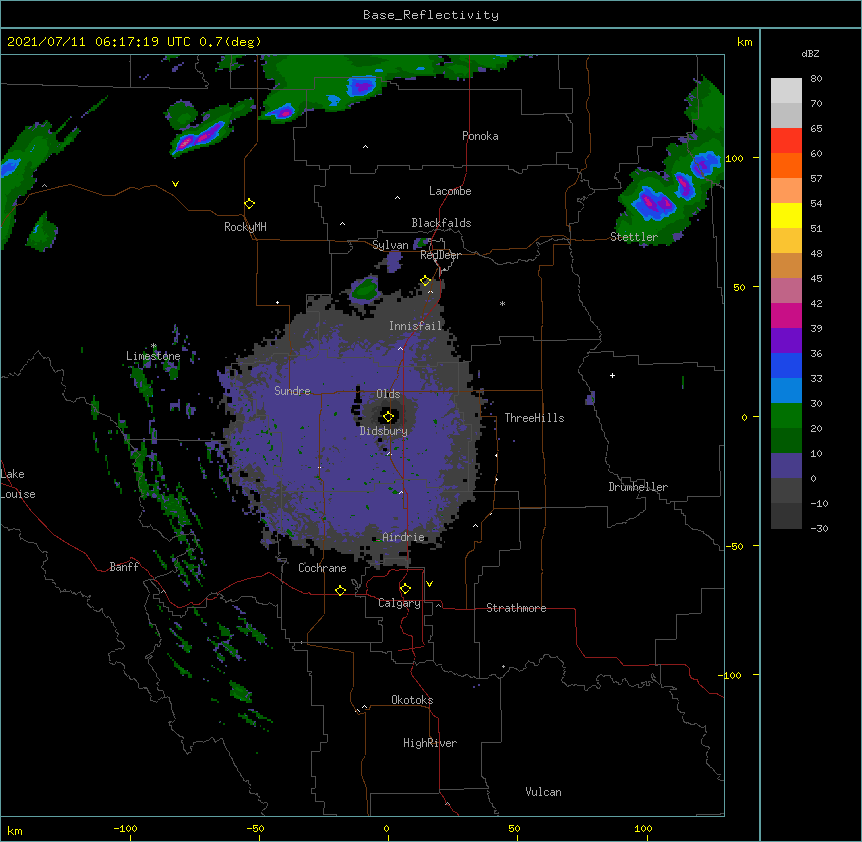Click the Banff label
The width and height of the screenshot is (862, 842).
tap(124, 567)
